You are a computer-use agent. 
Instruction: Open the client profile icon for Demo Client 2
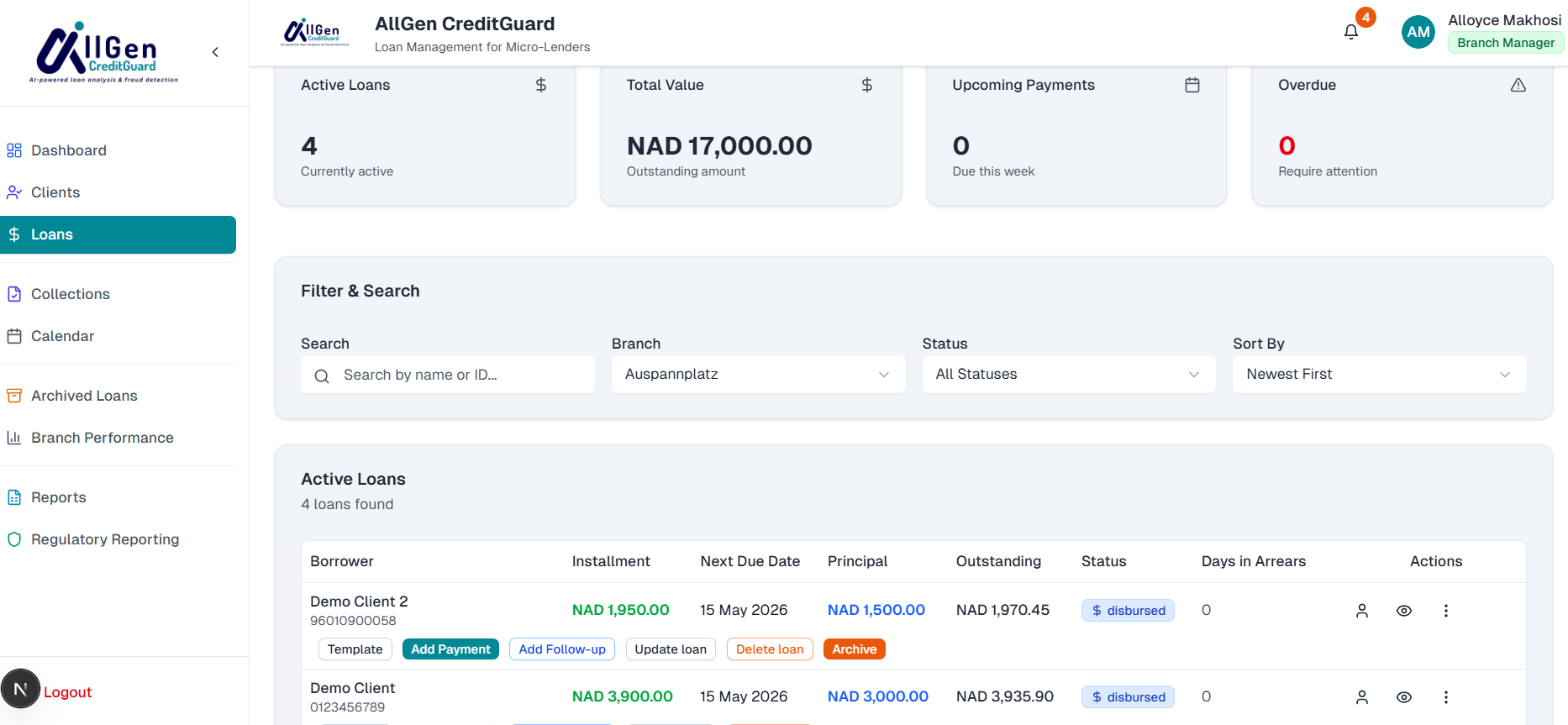(x=1362, y=611)
